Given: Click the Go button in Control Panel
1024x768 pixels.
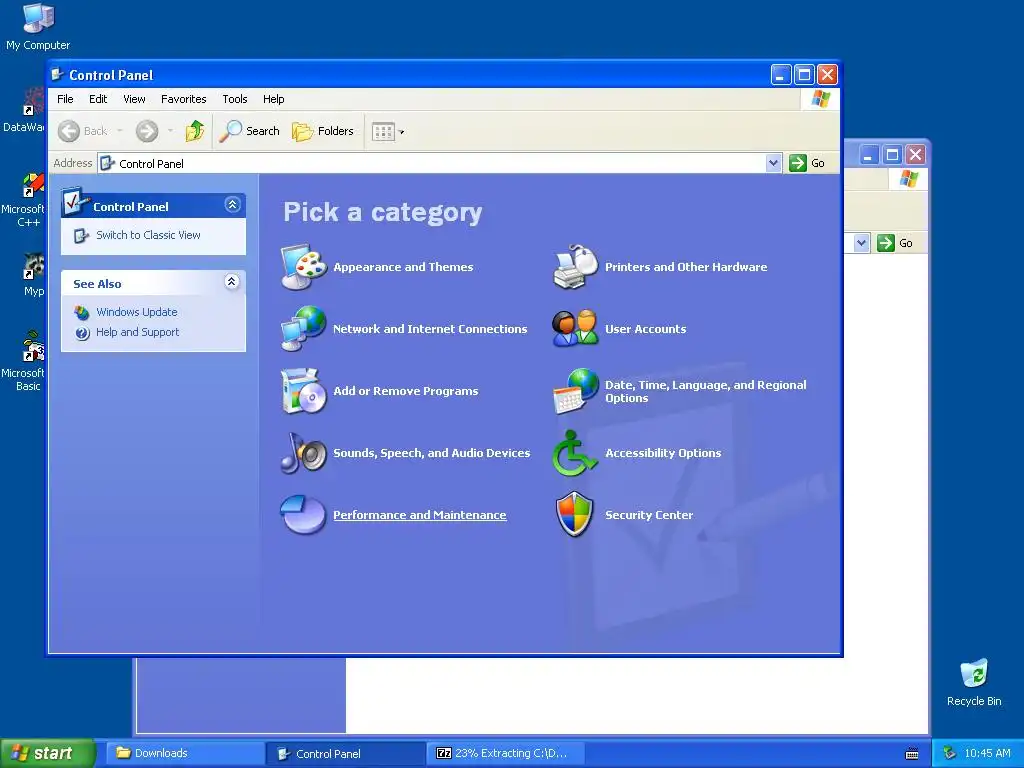Looking at the screenshot, I should pos(807,163).
